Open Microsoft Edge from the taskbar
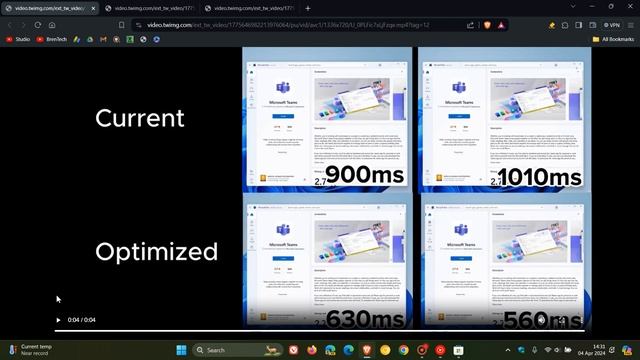The height and width of the screenshot is (360, 640). 349,350
